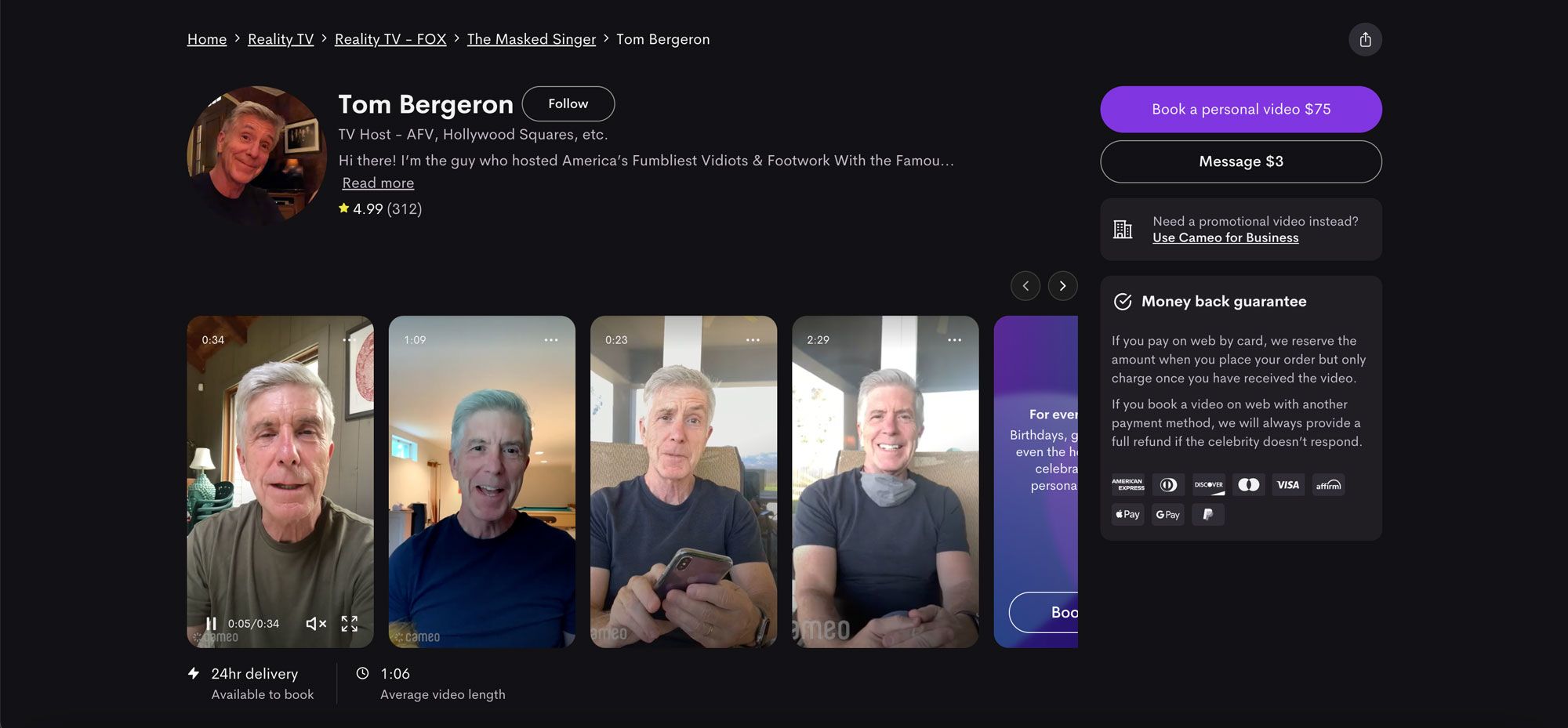
Task: Navigate to Home in breadcrumb
Action: pyautogui.click(x=207, y=39)
